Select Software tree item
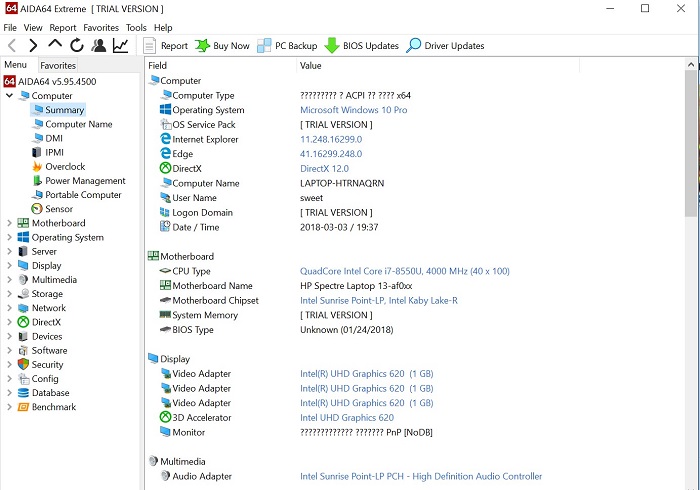The height and width of the screenshot is (490, 700). 42,350
